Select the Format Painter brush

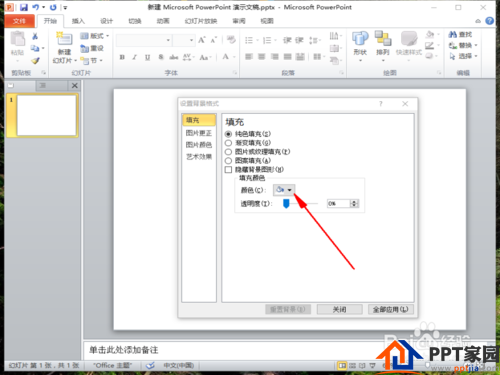35,61
